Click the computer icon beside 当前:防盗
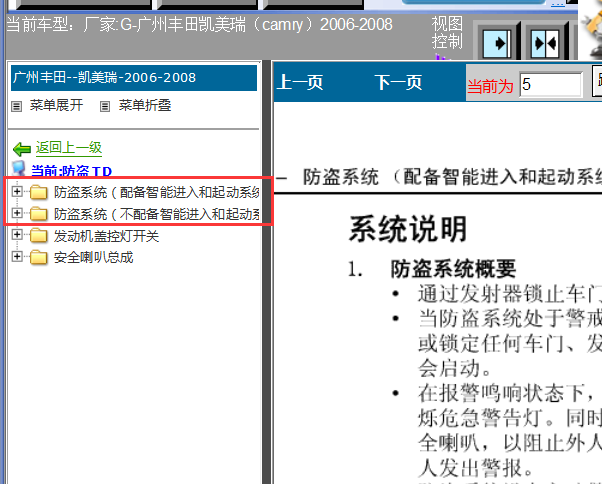Viewport: 602px width, 484px height. (x=19, y=168)
